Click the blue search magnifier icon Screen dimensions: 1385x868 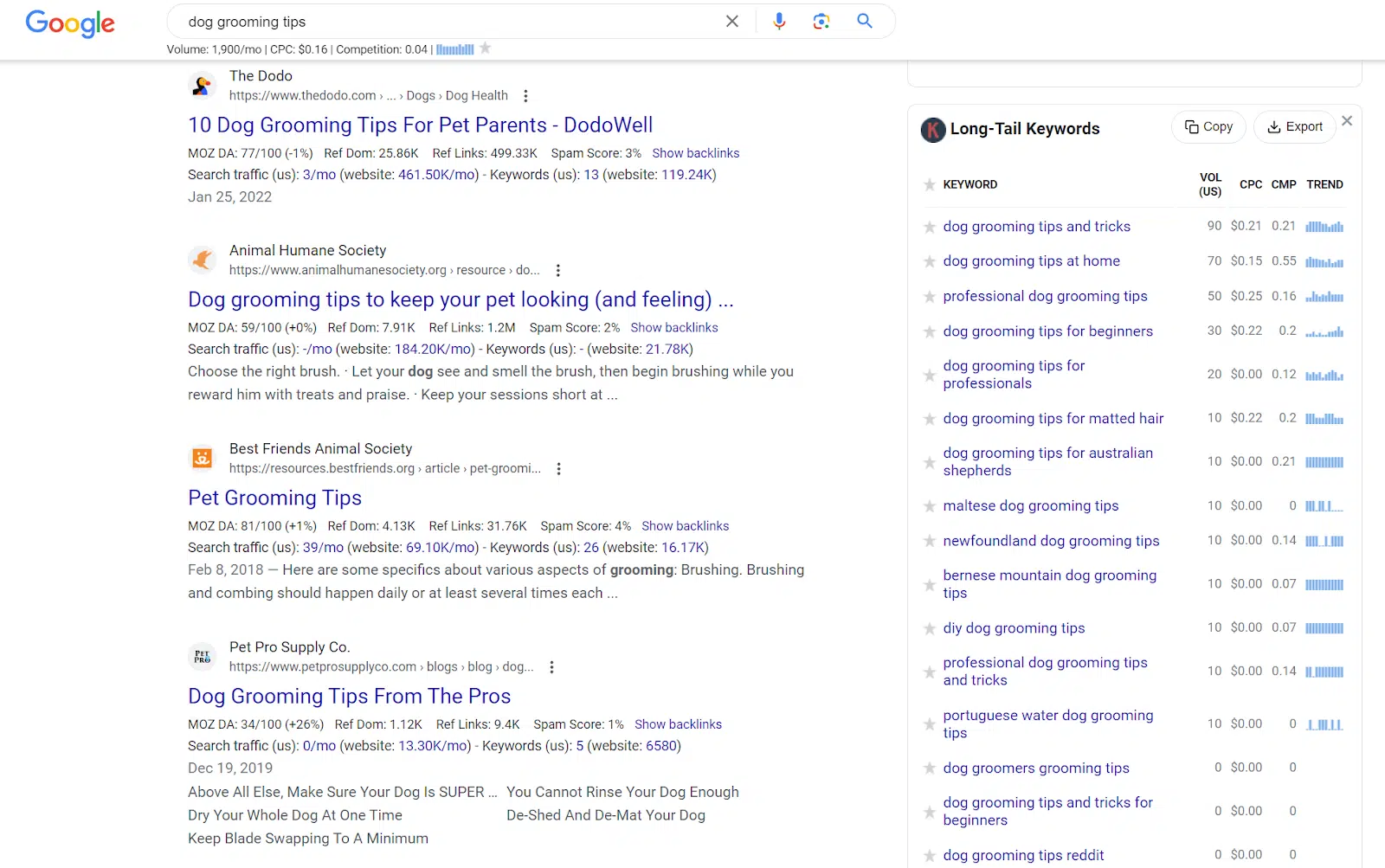(x=865, y=21)
